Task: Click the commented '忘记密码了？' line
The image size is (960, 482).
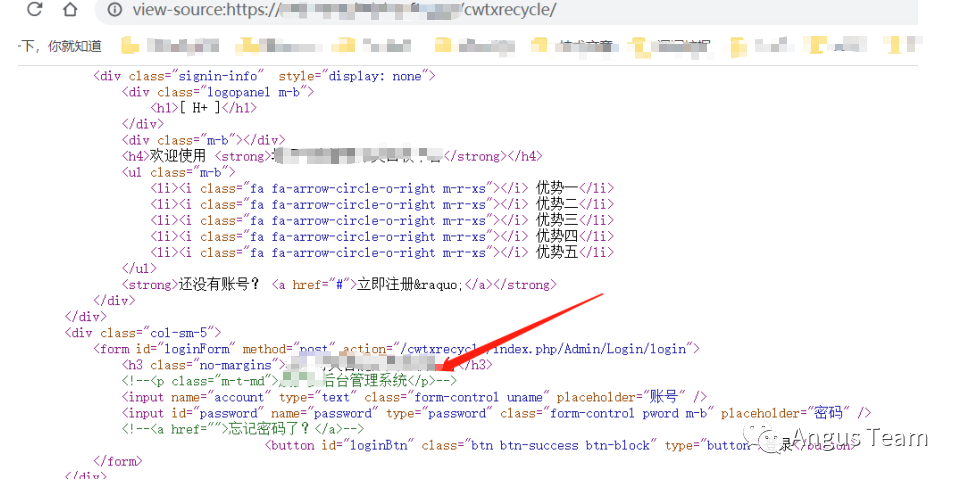Action: [x=242, y=429]
